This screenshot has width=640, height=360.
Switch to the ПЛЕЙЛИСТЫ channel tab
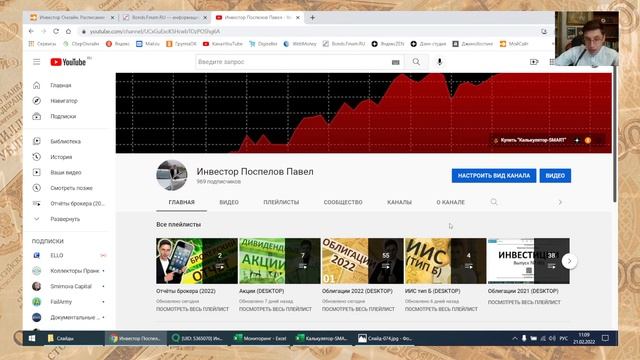coord(281,202)
